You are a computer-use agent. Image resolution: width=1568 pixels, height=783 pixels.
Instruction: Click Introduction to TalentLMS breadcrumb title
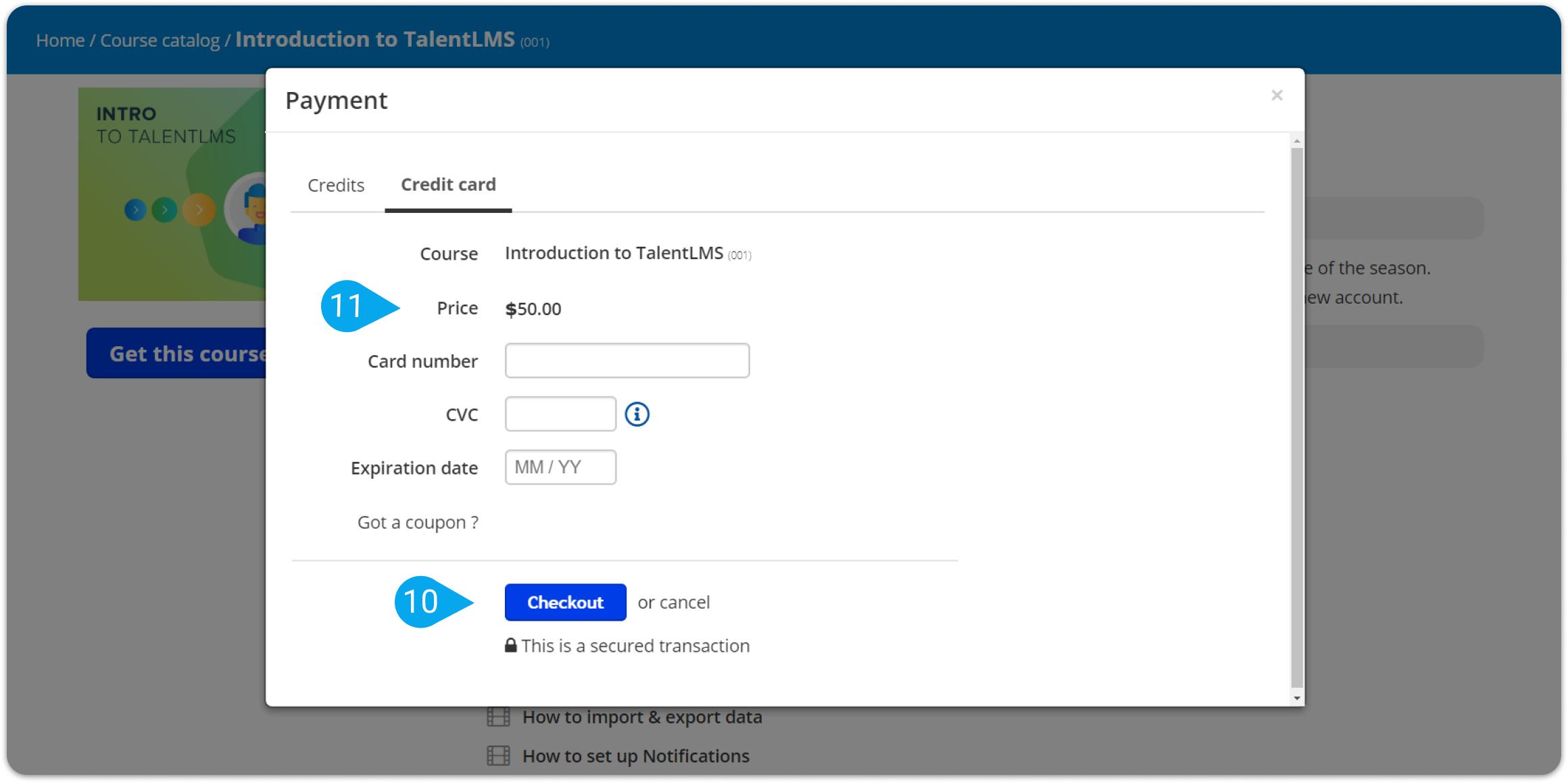[x=375, y=39]
